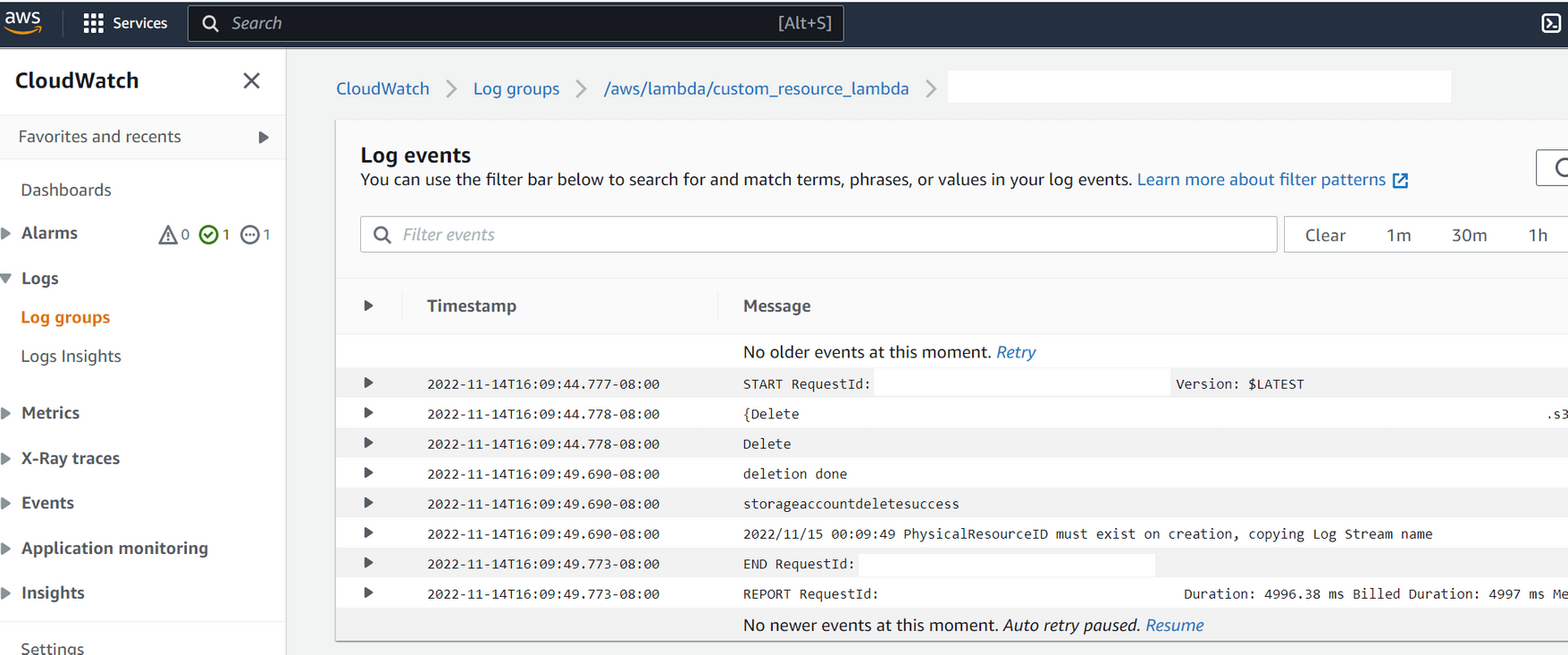Expand all log events via header arrow
This screenshot has width=1568, height=655.
coord(368,306)
